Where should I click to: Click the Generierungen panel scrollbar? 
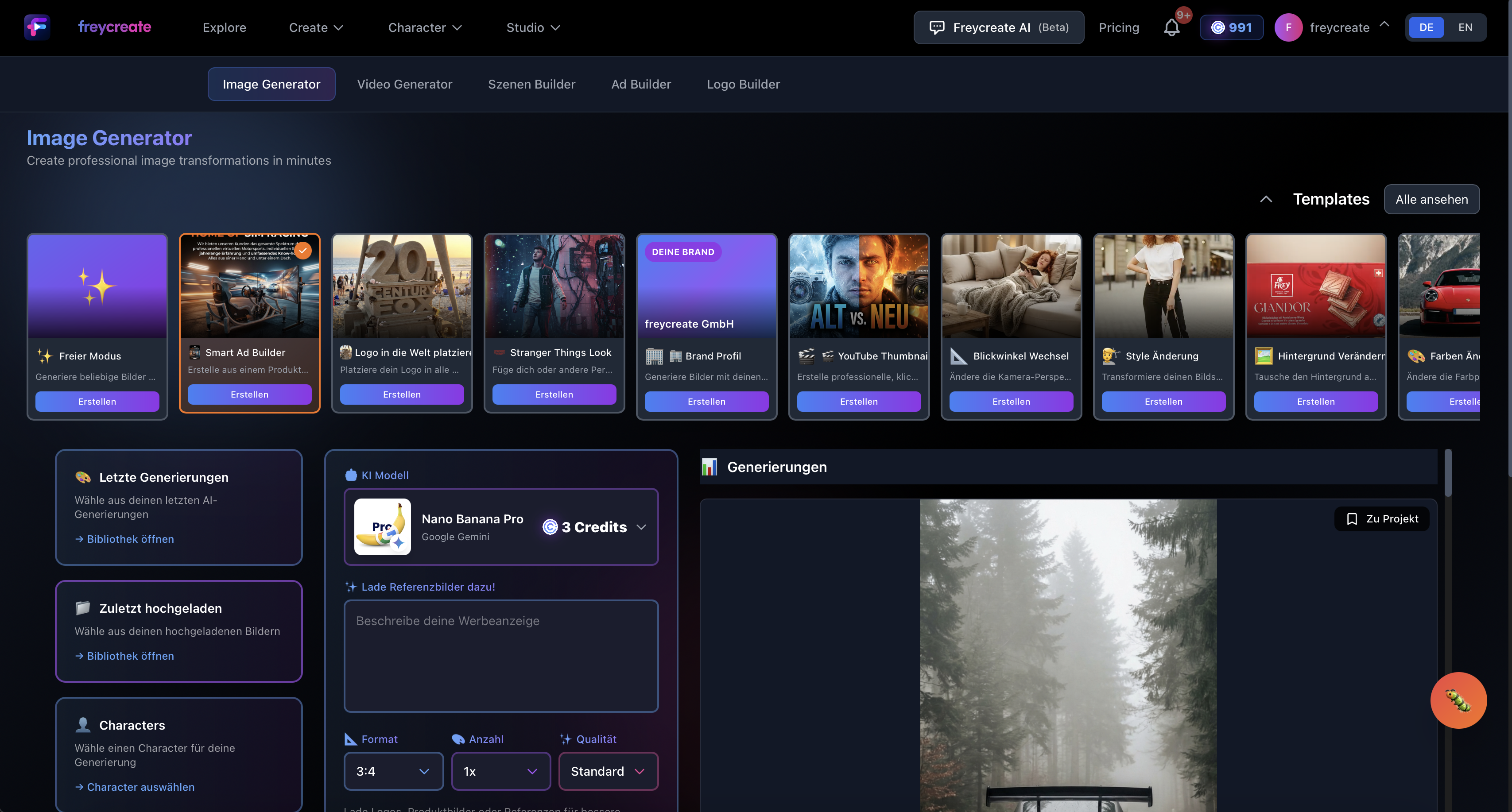(1447, 473)
